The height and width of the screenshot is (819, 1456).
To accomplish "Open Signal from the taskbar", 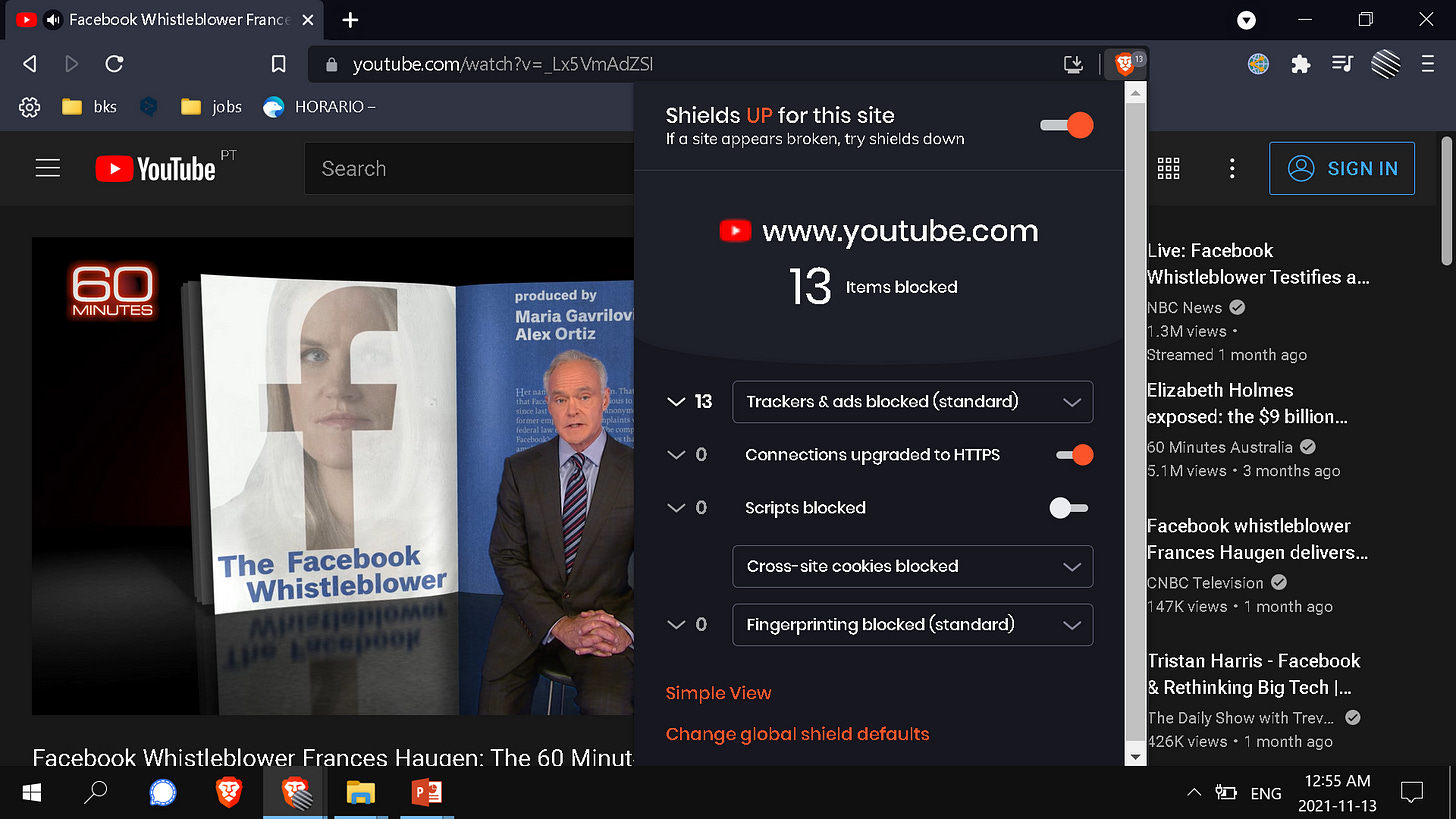I will pyautogui.click(x=162, y=793).
